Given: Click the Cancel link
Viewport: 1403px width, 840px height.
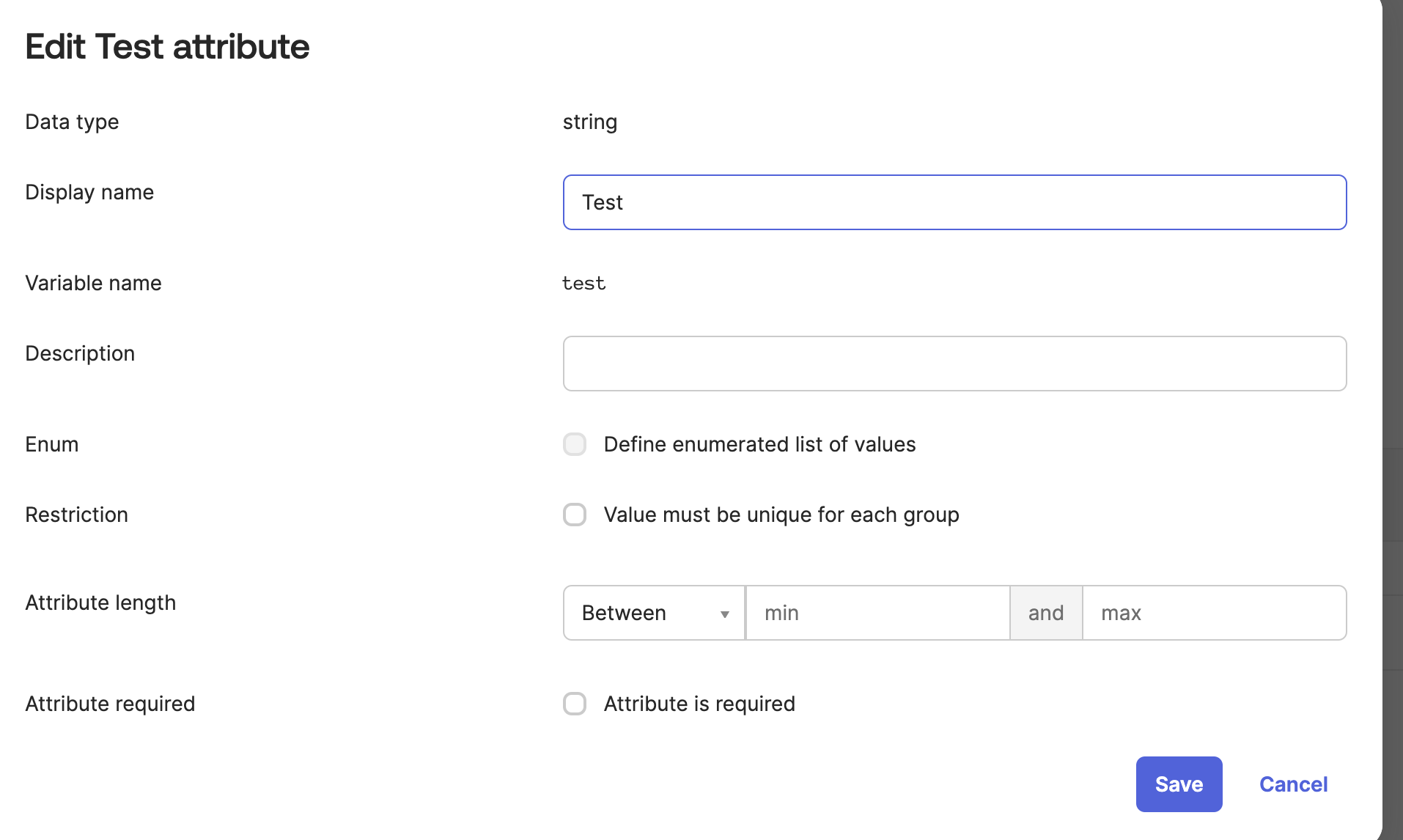Looking at the screenshot, I should pyautogui.click(x=1293, y=784).
